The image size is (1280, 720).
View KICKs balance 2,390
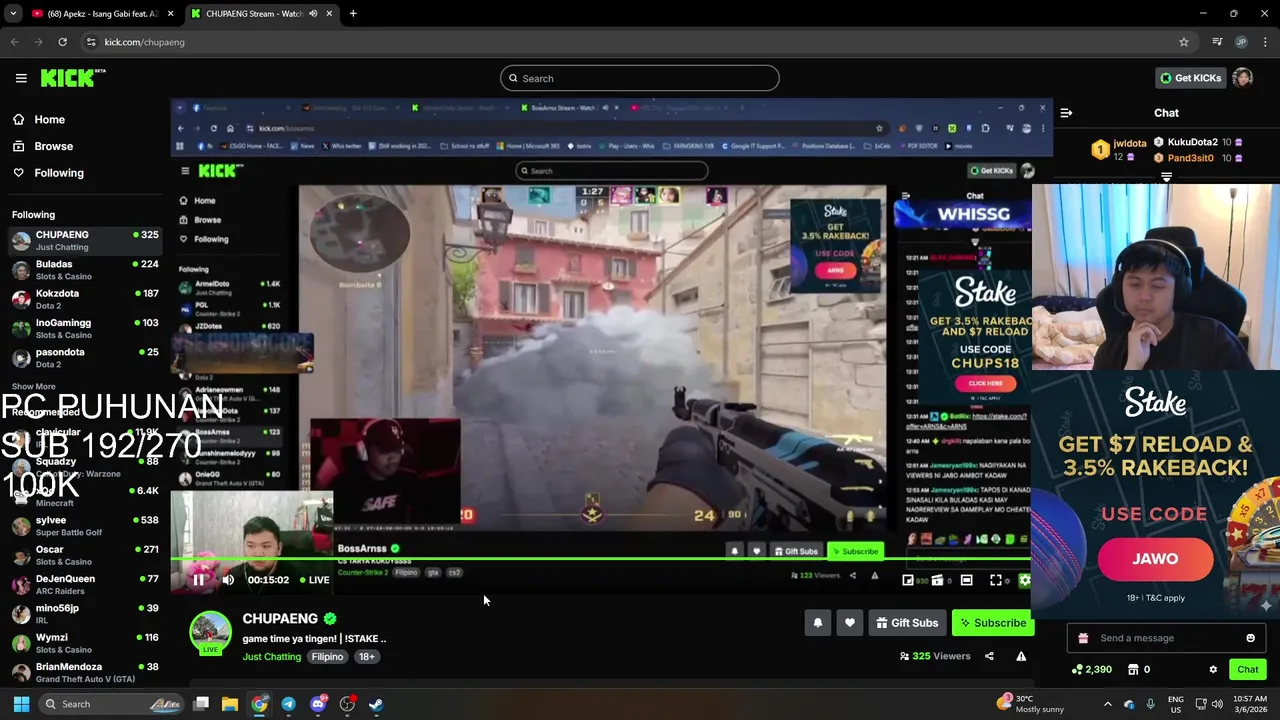coord(1091,670)
